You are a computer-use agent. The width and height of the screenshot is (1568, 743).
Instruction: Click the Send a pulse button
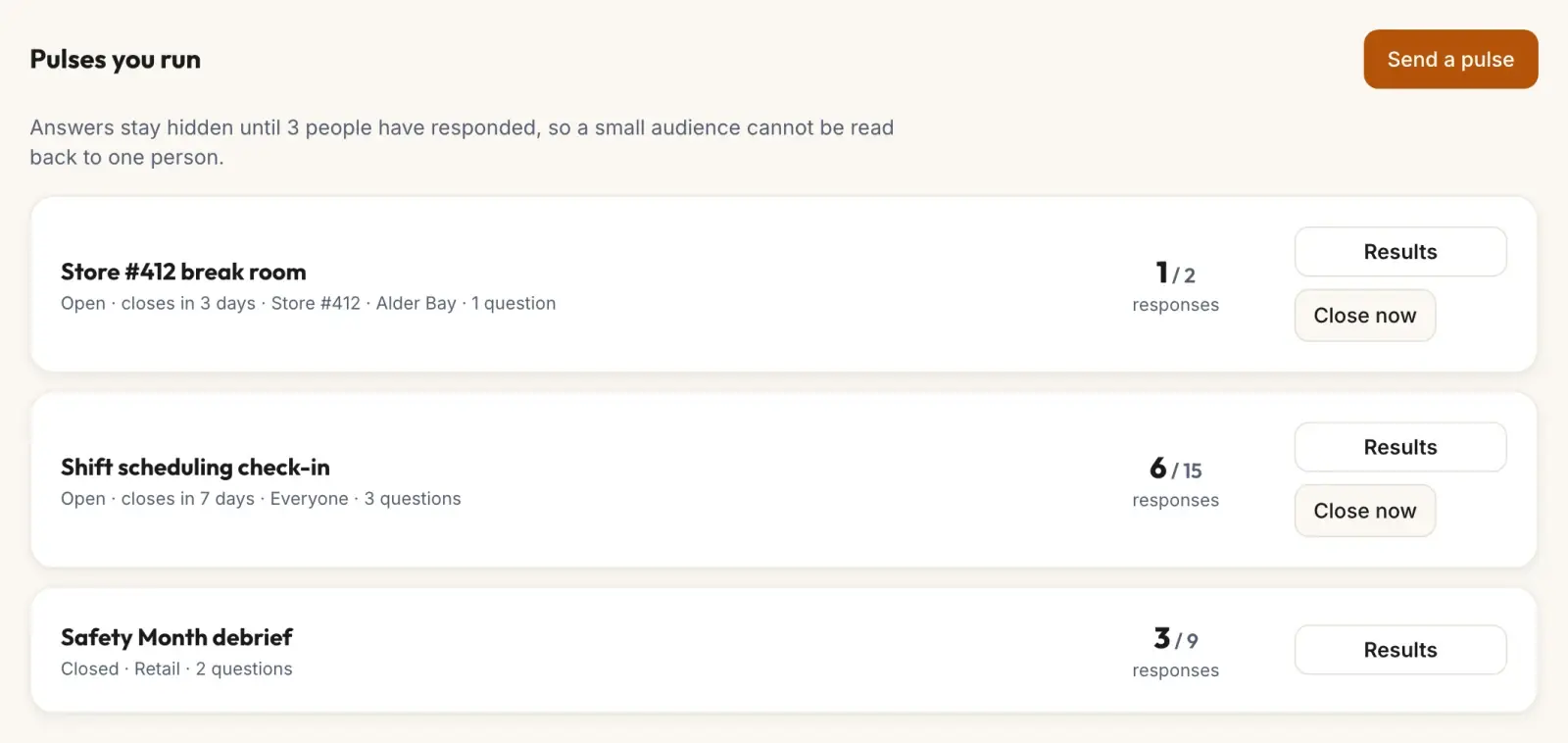(1450, 59)
